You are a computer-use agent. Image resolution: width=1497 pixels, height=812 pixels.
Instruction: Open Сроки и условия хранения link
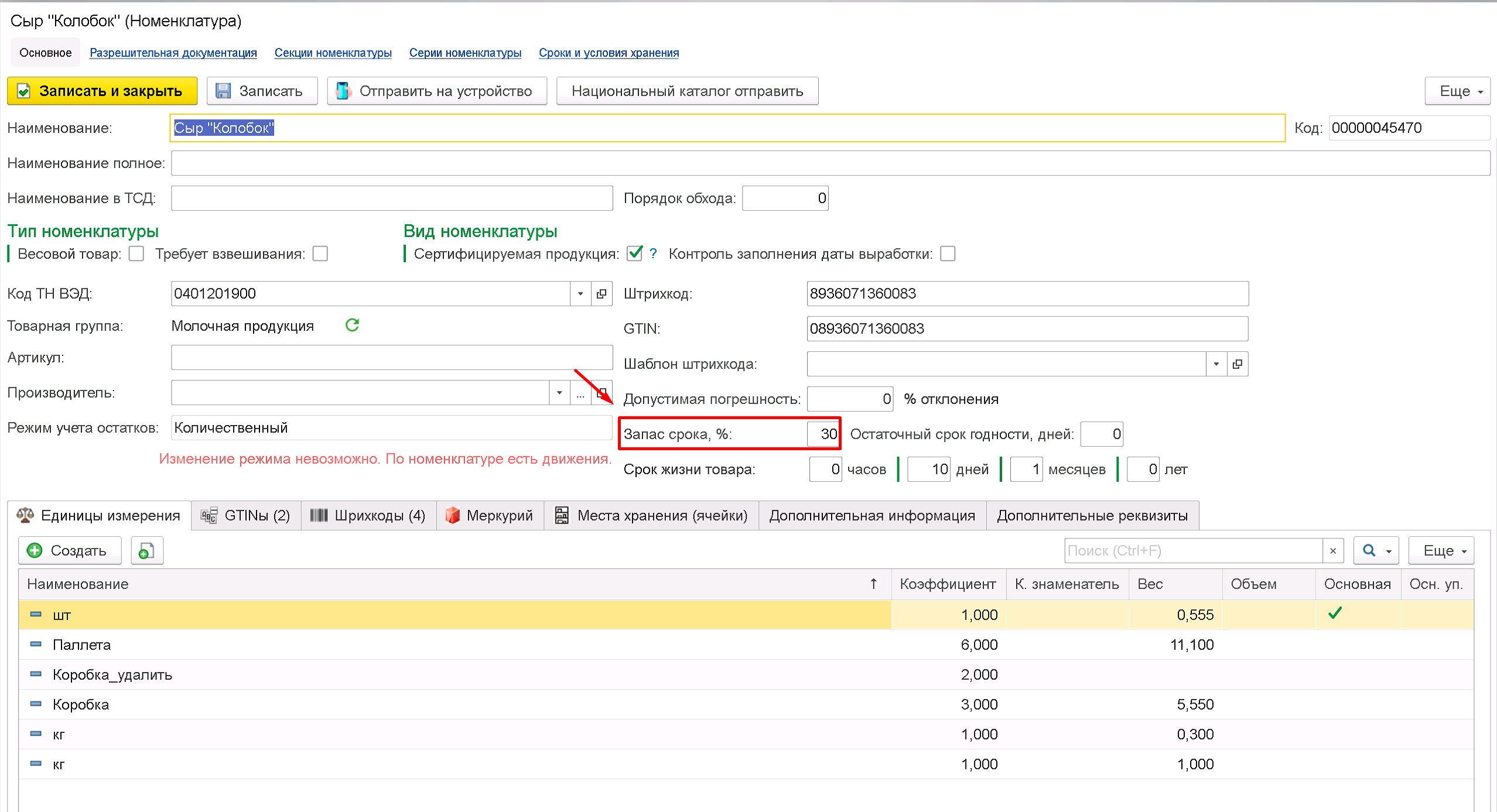coord(609,53)
